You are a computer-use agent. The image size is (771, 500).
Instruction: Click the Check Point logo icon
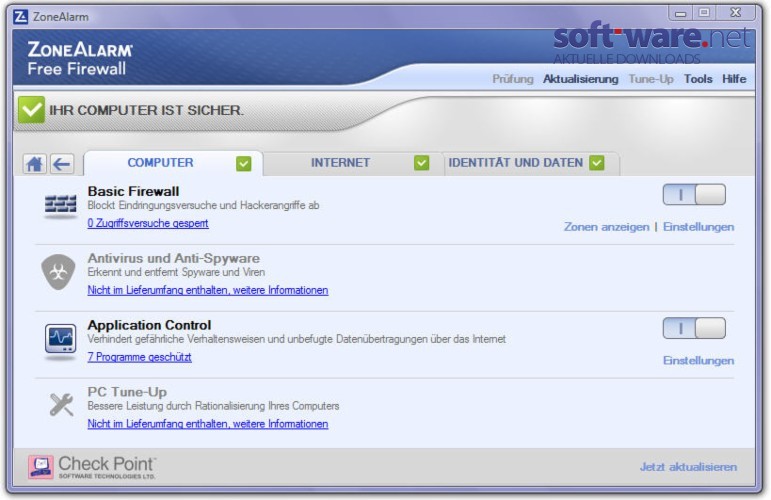(41, 467)
